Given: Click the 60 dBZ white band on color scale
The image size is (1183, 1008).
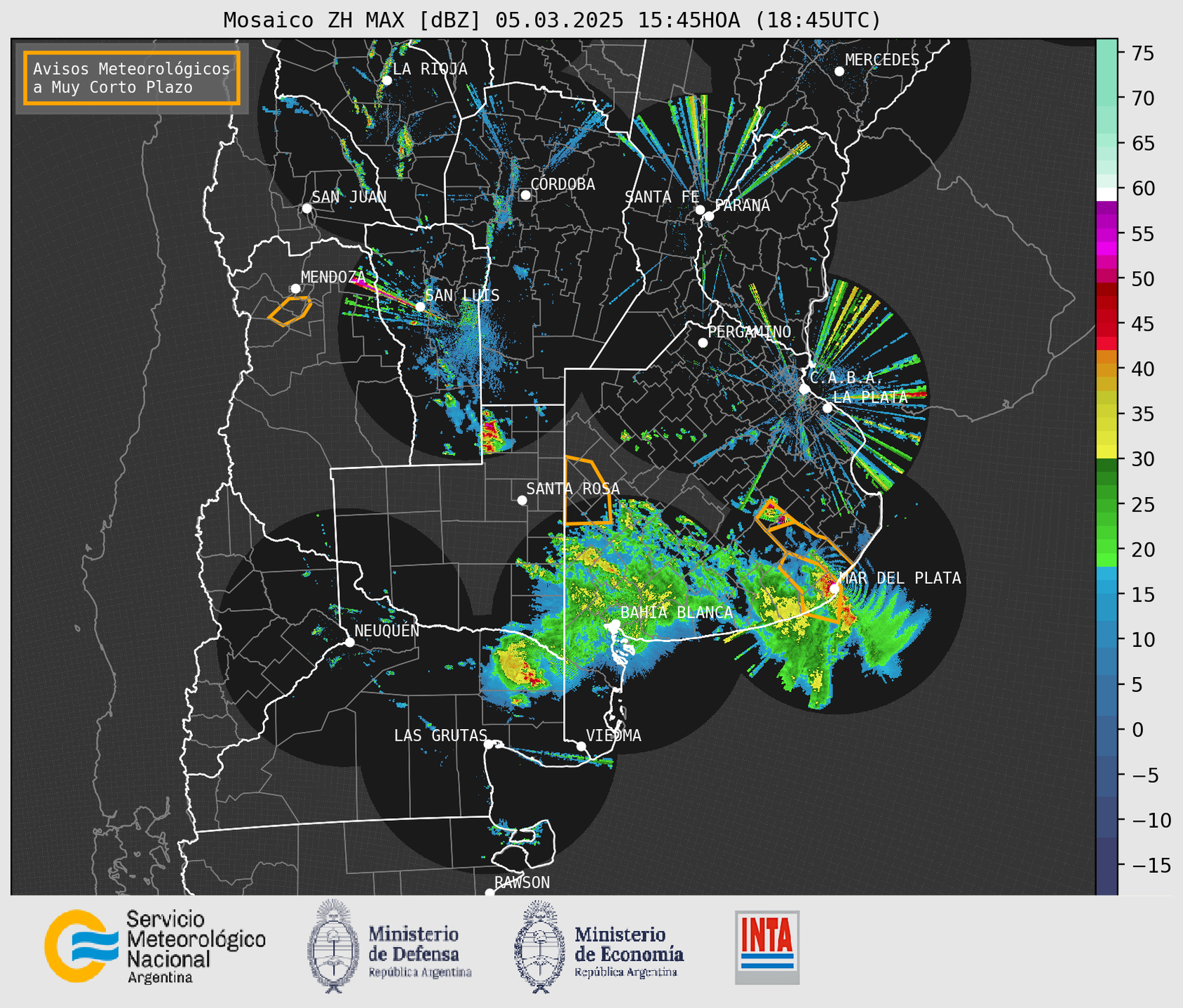Looking at the screenshot, I should 1107,194.
